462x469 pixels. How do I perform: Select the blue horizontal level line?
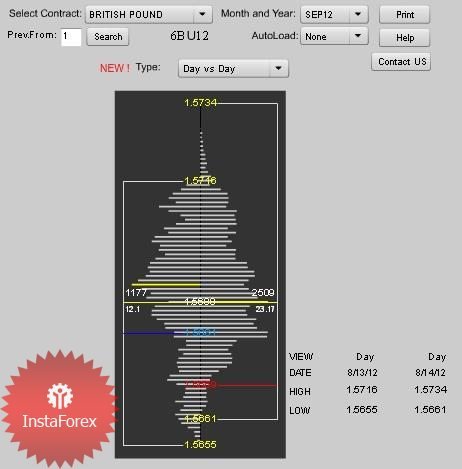149,333
